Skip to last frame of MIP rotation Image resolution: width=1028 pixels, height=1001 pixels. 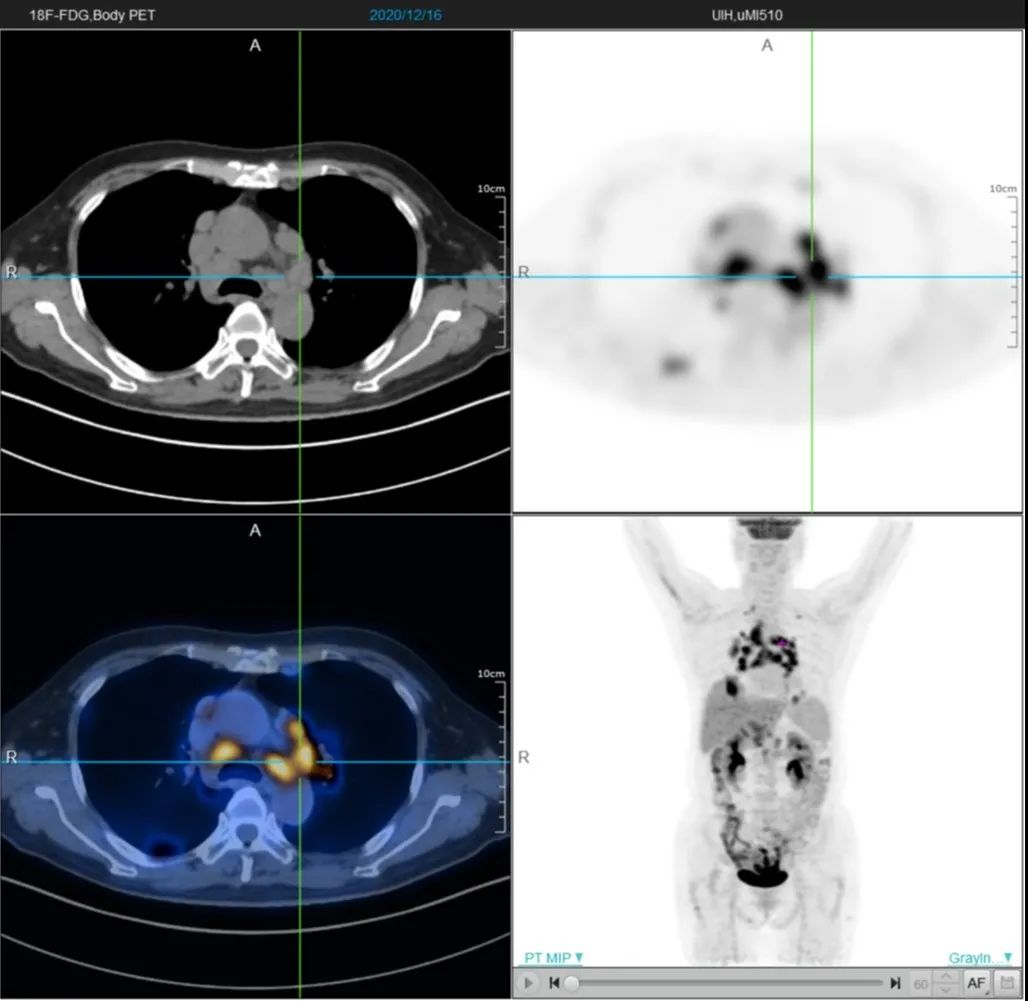pos(895,983)
